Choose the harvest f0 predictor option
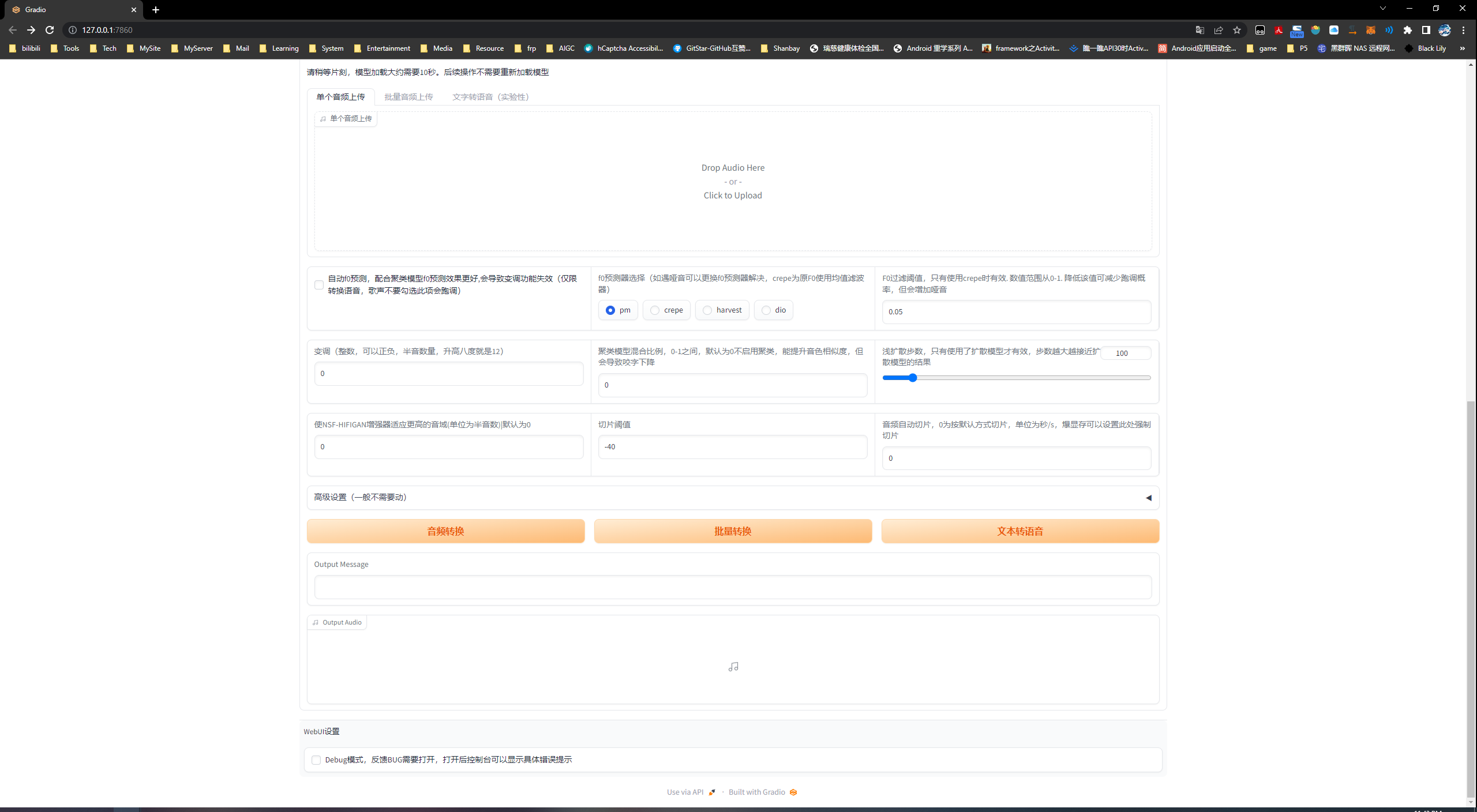Viewport: 1477px width, 812px height. [x=707, y=310]
